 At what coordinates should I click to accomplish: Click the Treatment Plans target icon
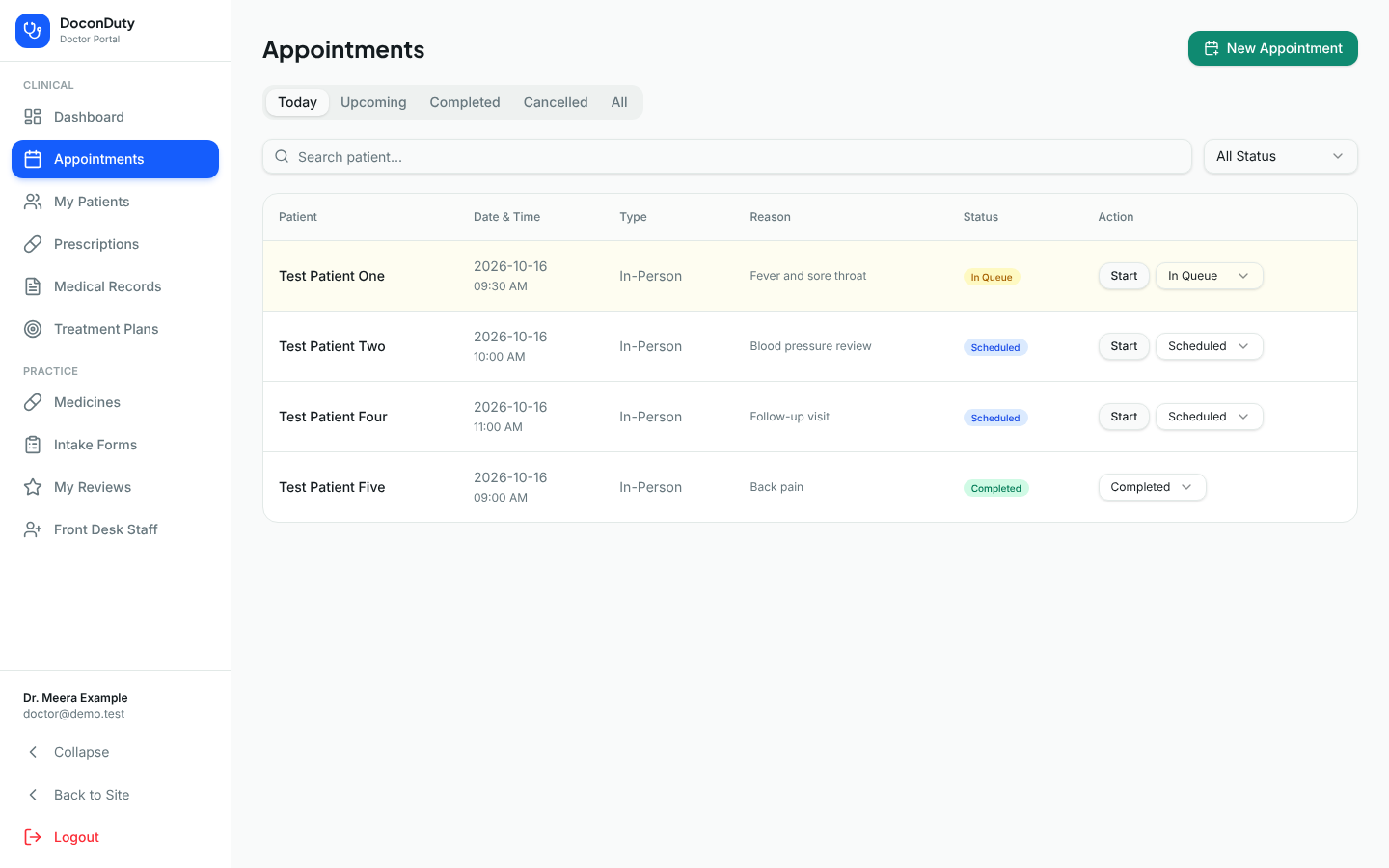click(33, 329)
